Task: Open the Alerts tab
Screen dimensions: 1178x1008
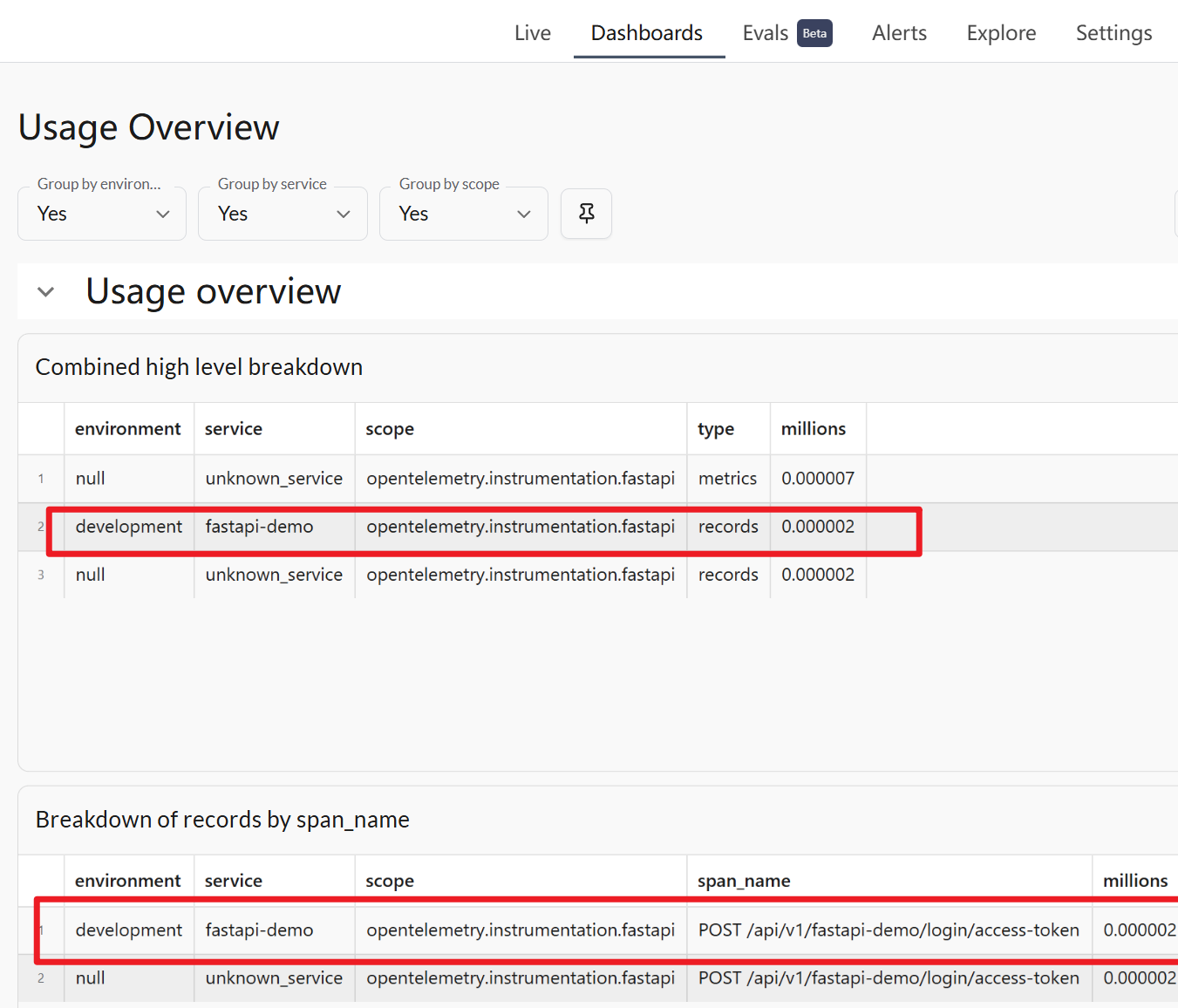Action: (x=899, y=33)
